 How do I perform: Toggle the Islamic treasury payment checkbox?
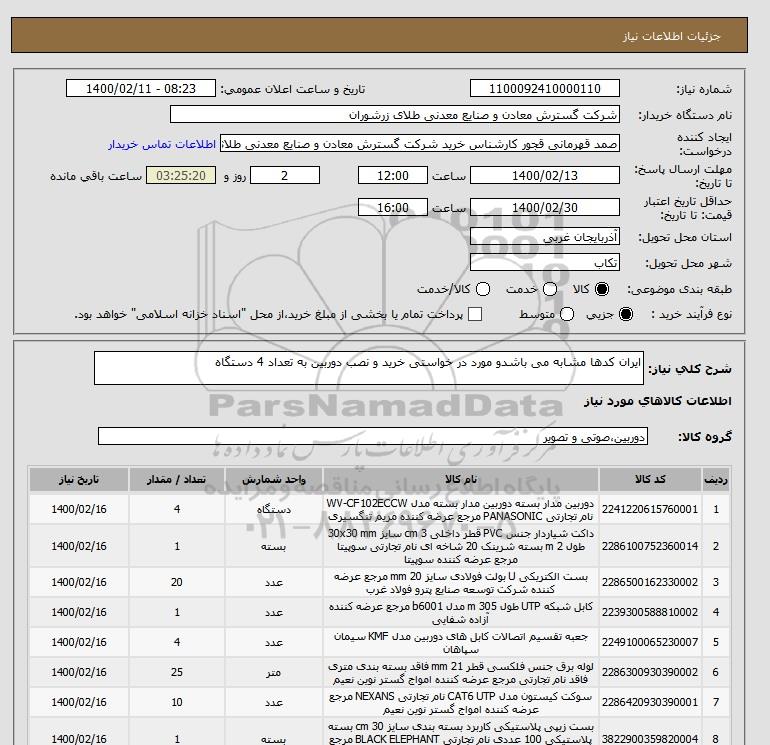(x=475, y=314)
